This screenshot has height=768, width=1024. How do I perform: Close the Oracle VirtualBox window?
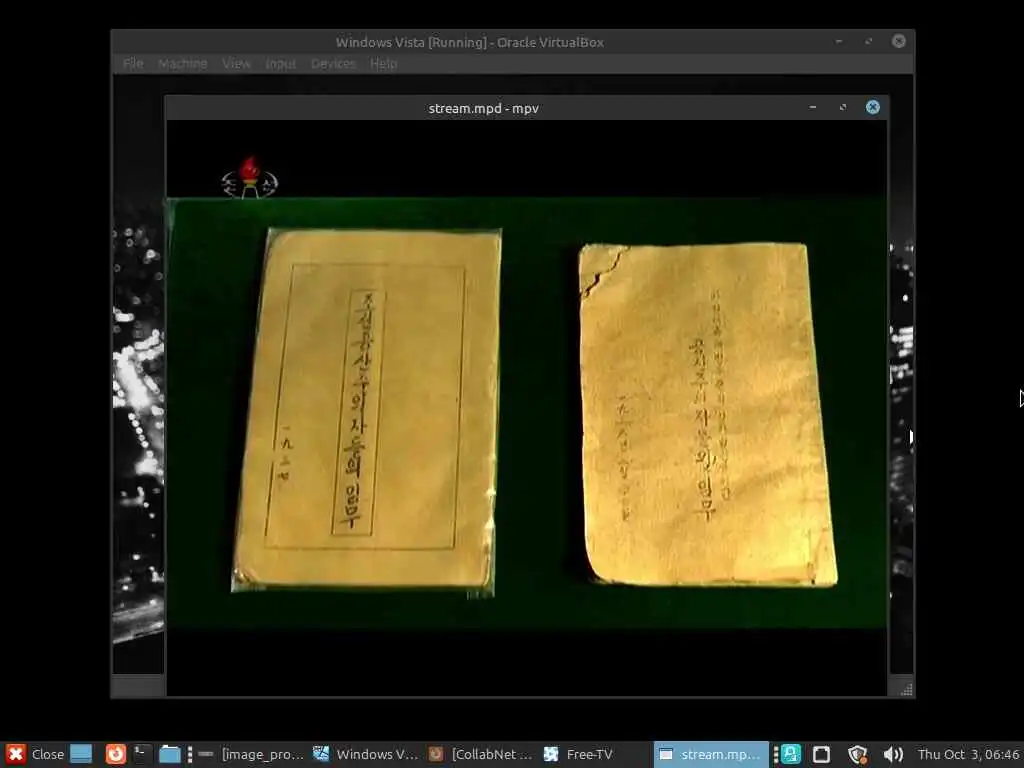tap(899, 41)
